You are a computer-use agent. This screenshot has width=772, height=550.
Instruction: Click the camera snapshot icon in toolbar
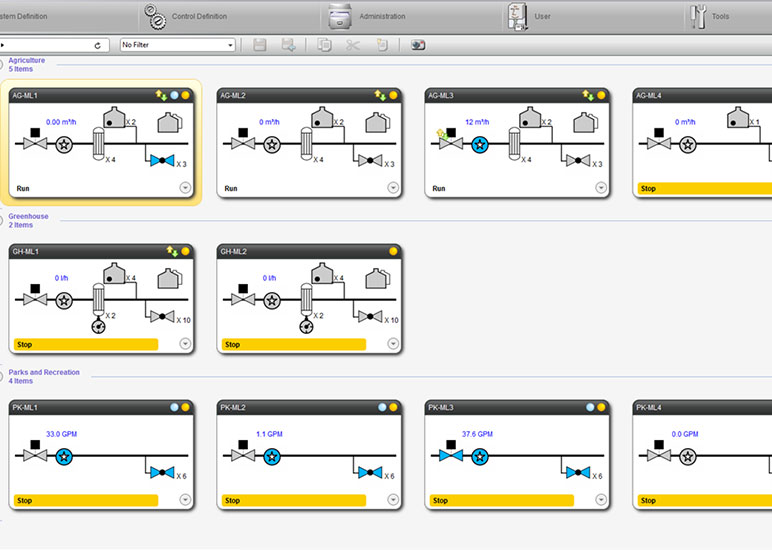pyautogui.click(x=418, y=45)
